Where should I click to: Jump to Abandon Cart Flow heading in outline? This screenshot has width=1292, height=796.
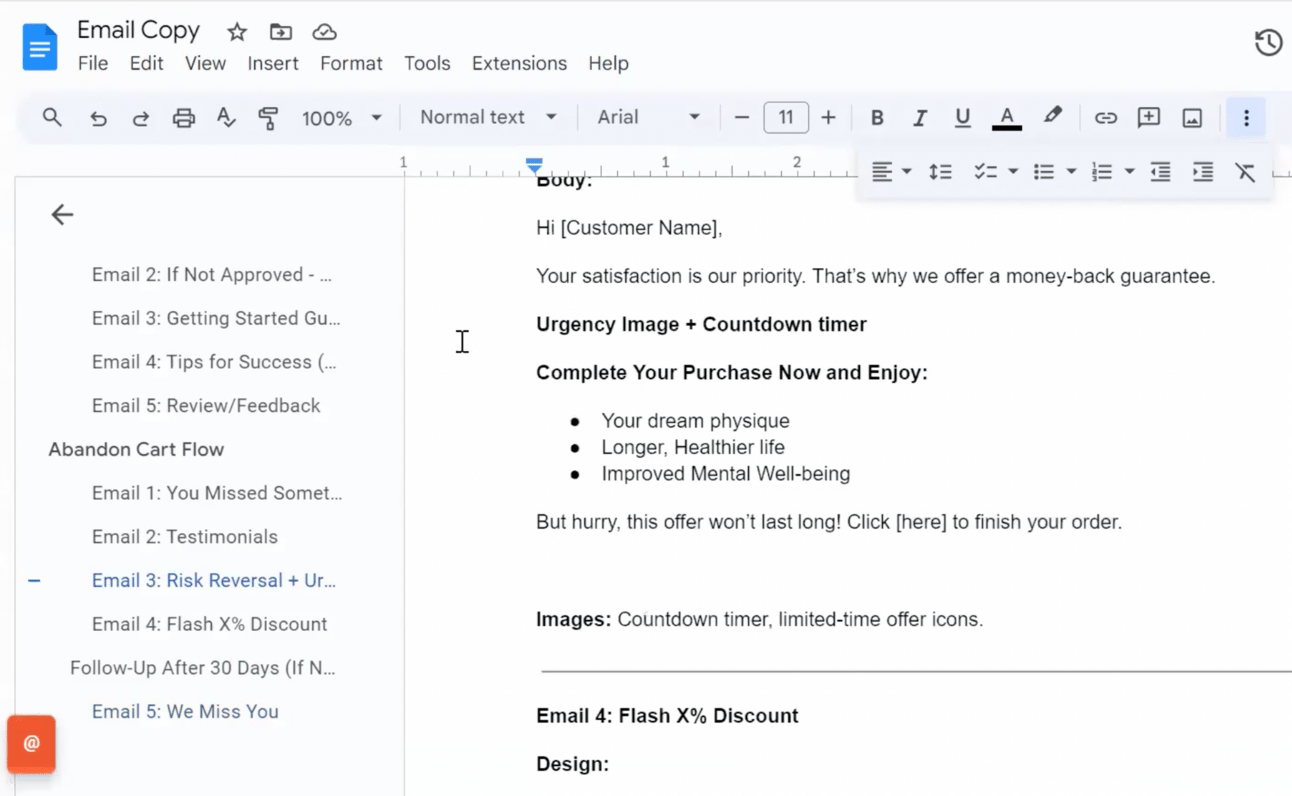pyautogui.click(x=136, y=449)
